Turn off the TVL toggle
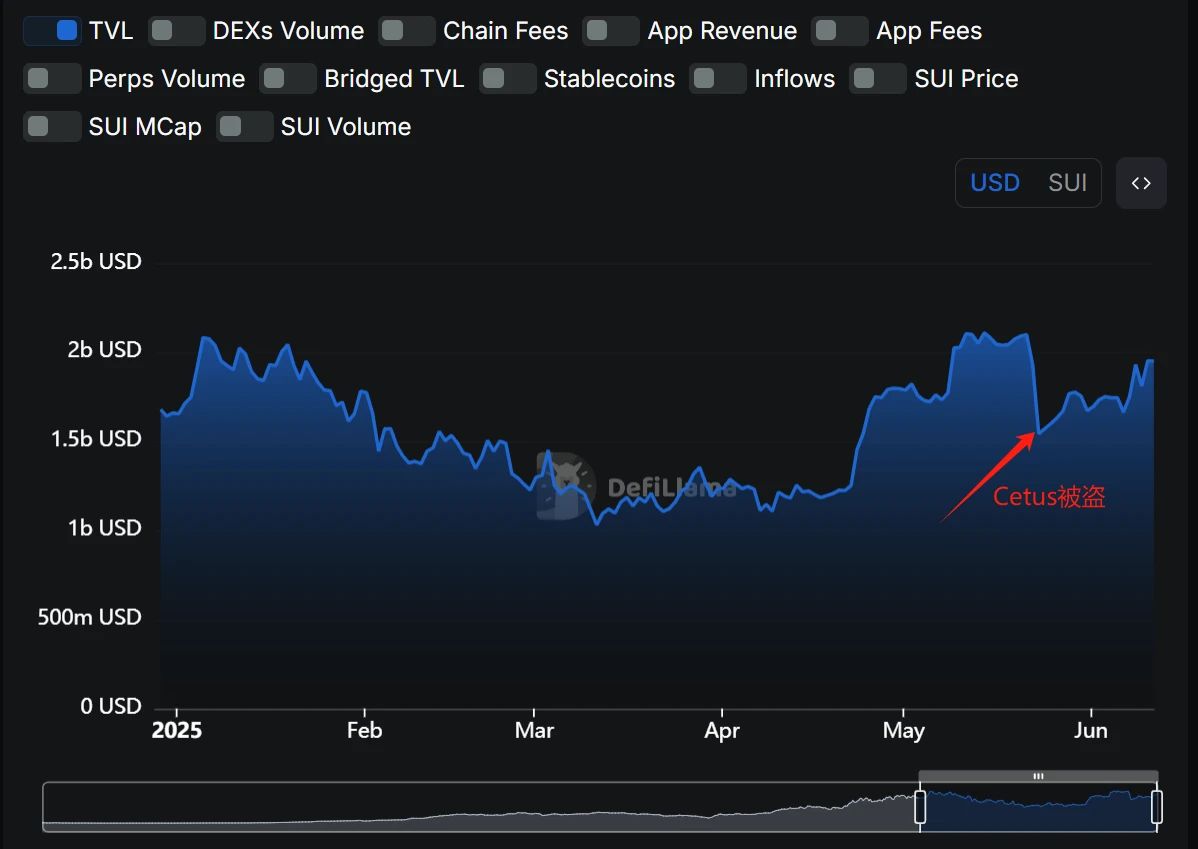The height and width of the screenshot is (849, 1198). [x=52, y=31]
